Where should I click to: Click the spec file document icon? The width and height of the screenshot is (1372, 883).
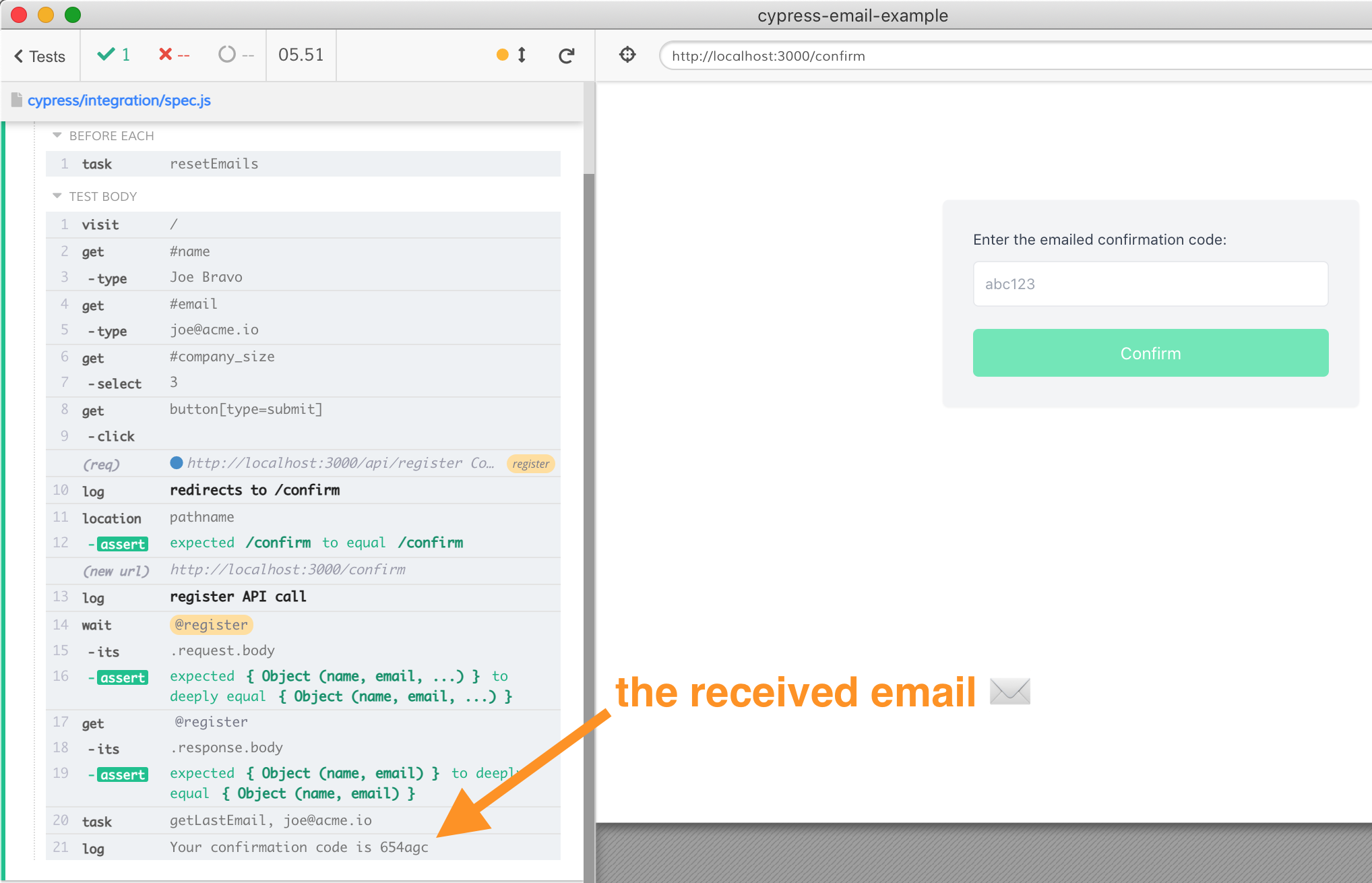(x=17, y=100)
